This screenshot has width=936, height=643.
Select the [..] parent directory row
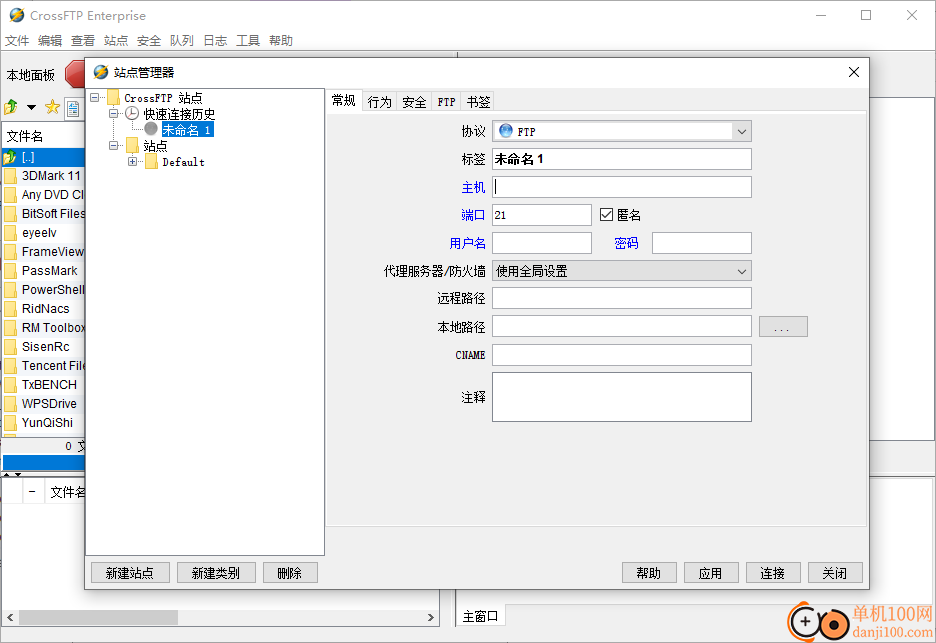(x=44, y=157)
